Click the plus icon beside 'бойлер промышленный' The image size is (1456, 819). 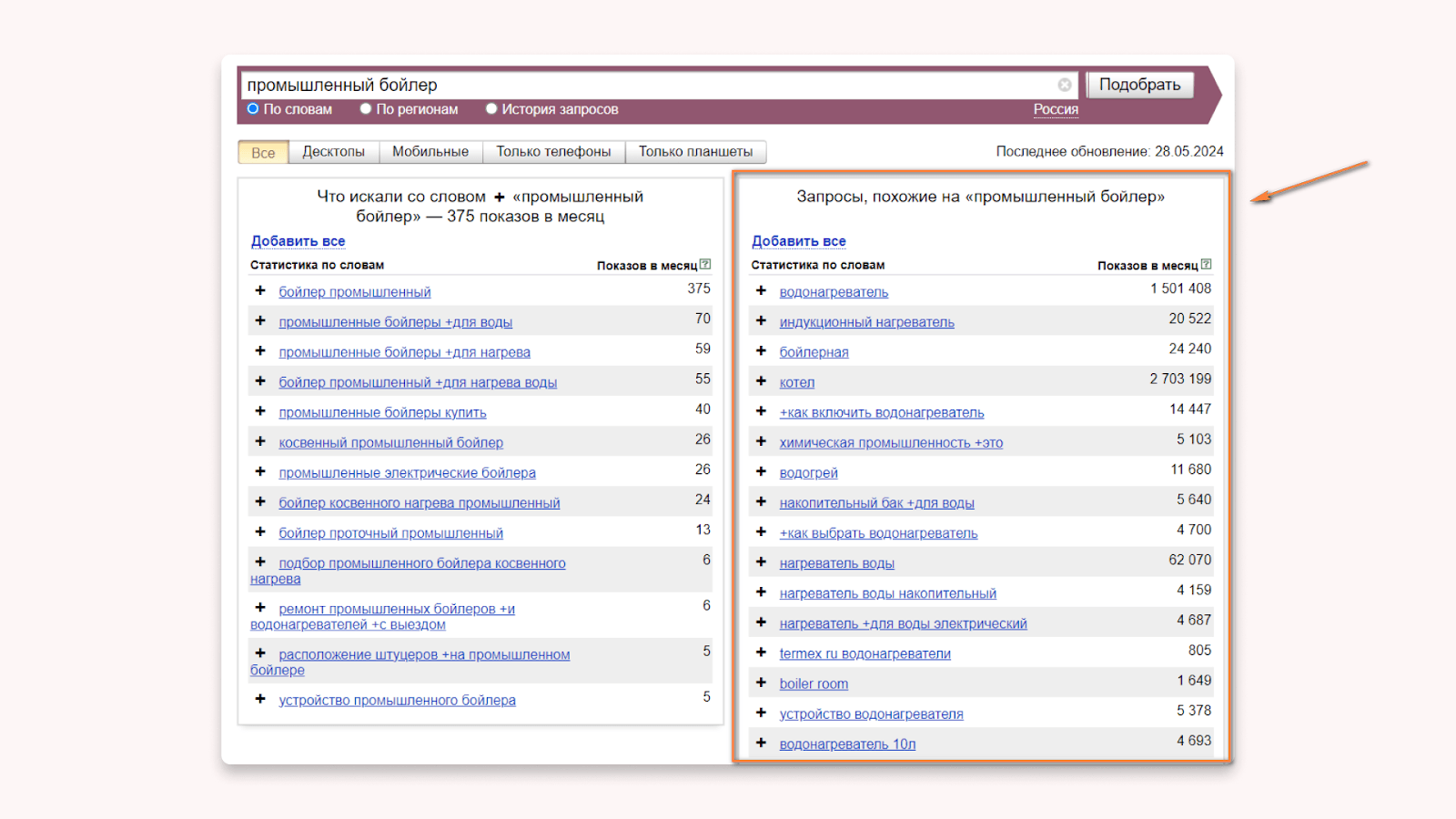pyautogui.click(x=260, y=290)
